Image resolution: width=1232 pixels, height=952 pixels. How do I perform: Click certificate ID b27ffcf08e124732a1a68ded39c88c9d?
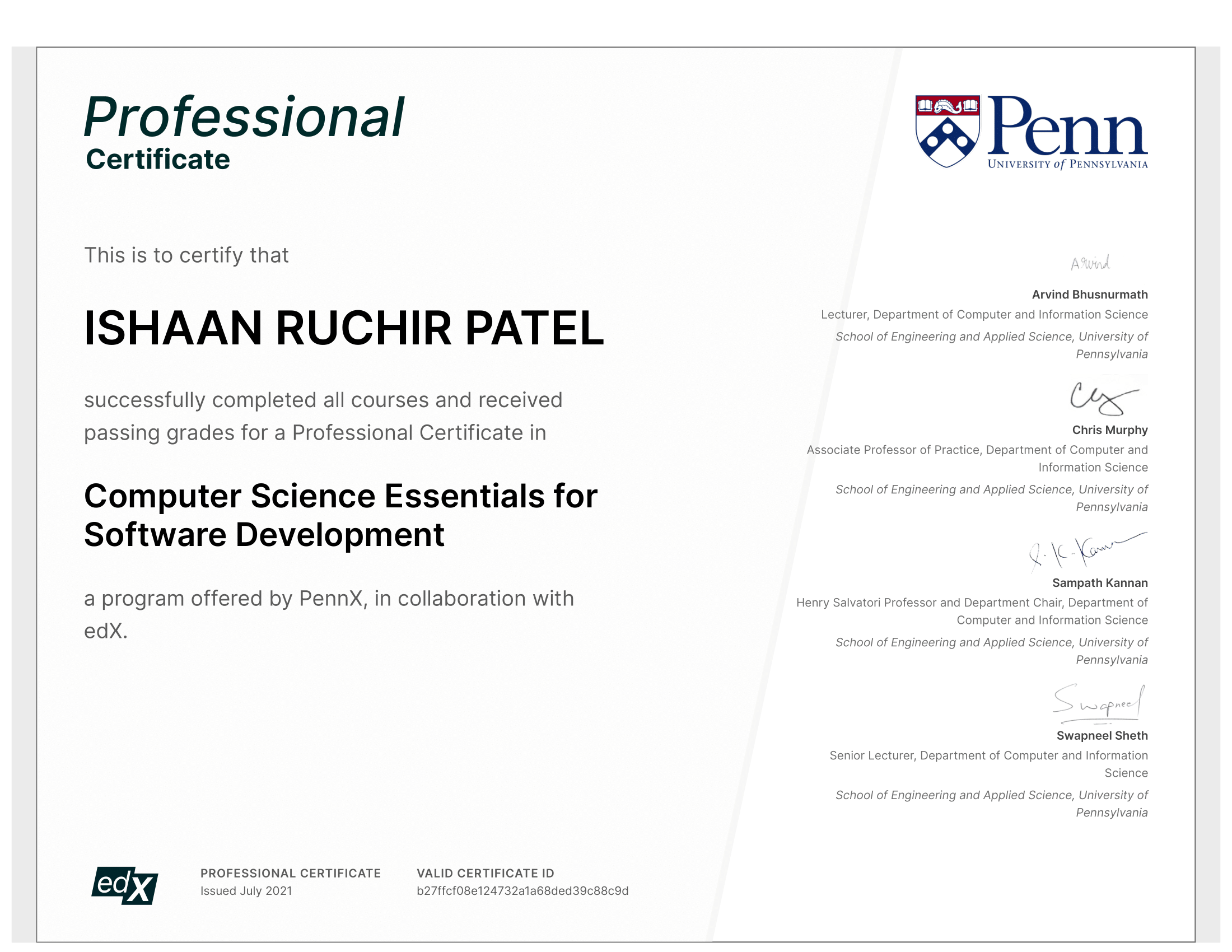pos(522,890)
